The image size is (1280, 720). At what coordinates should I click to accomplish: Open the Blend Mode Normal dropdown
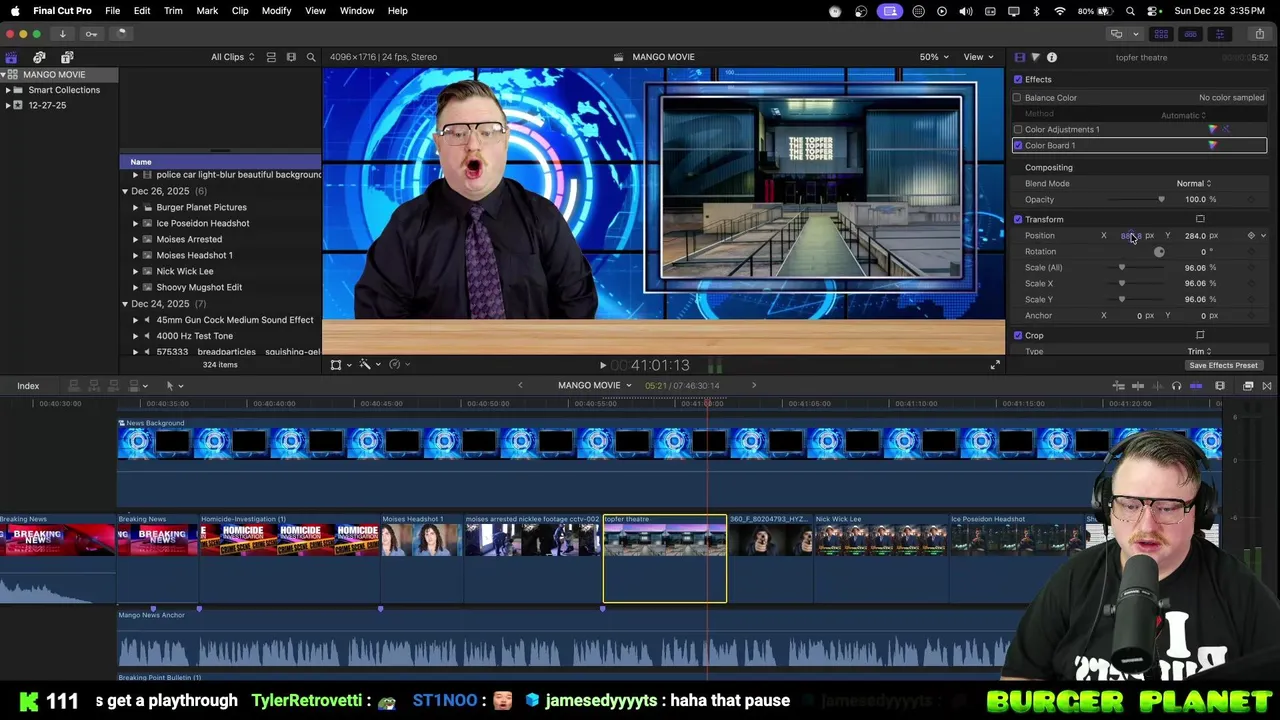click(1193, 183)
